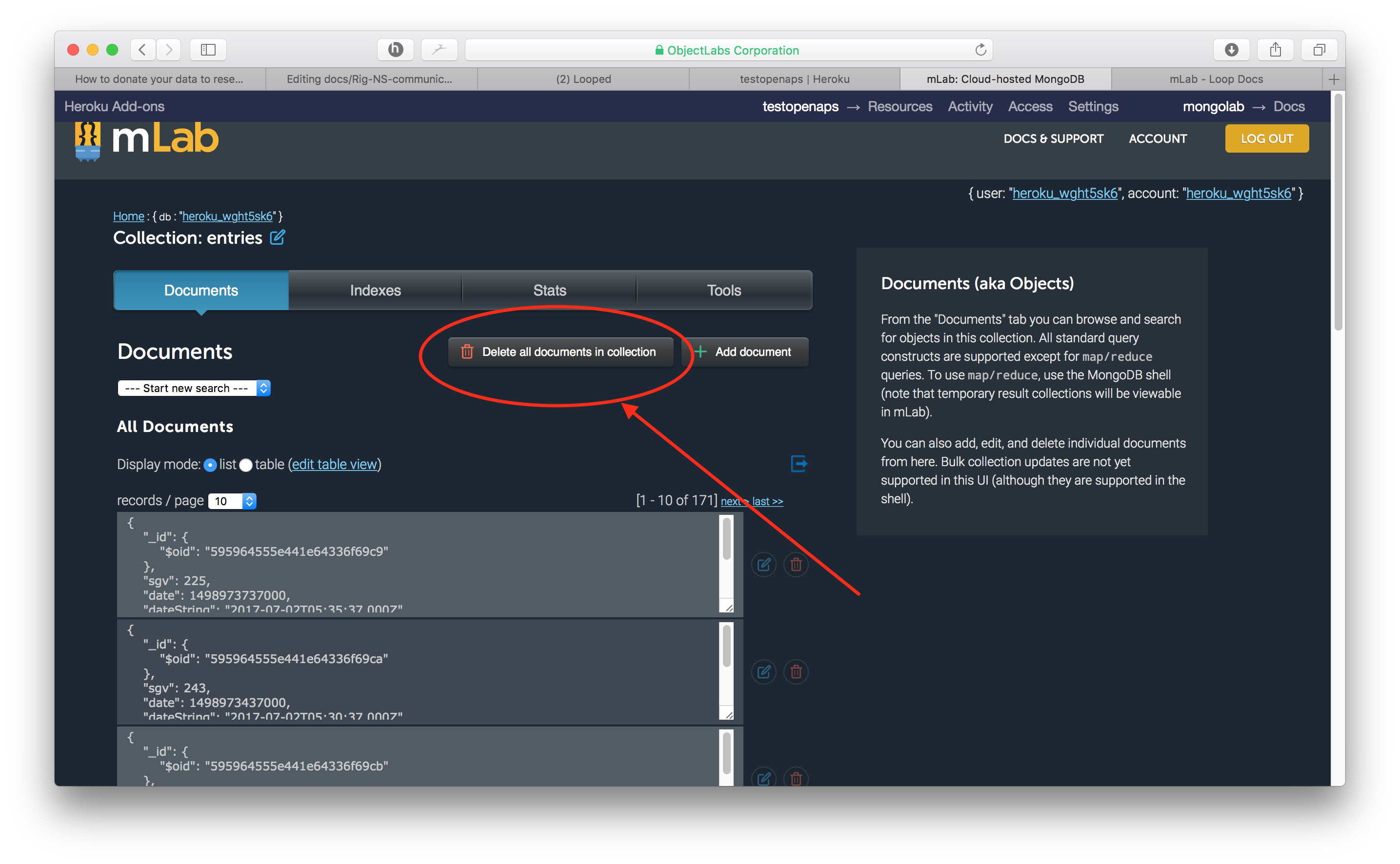Open the Safari downloads icon
Image resolution: width=1400 pixels, height=864 pixels.
pos(1231,50)
